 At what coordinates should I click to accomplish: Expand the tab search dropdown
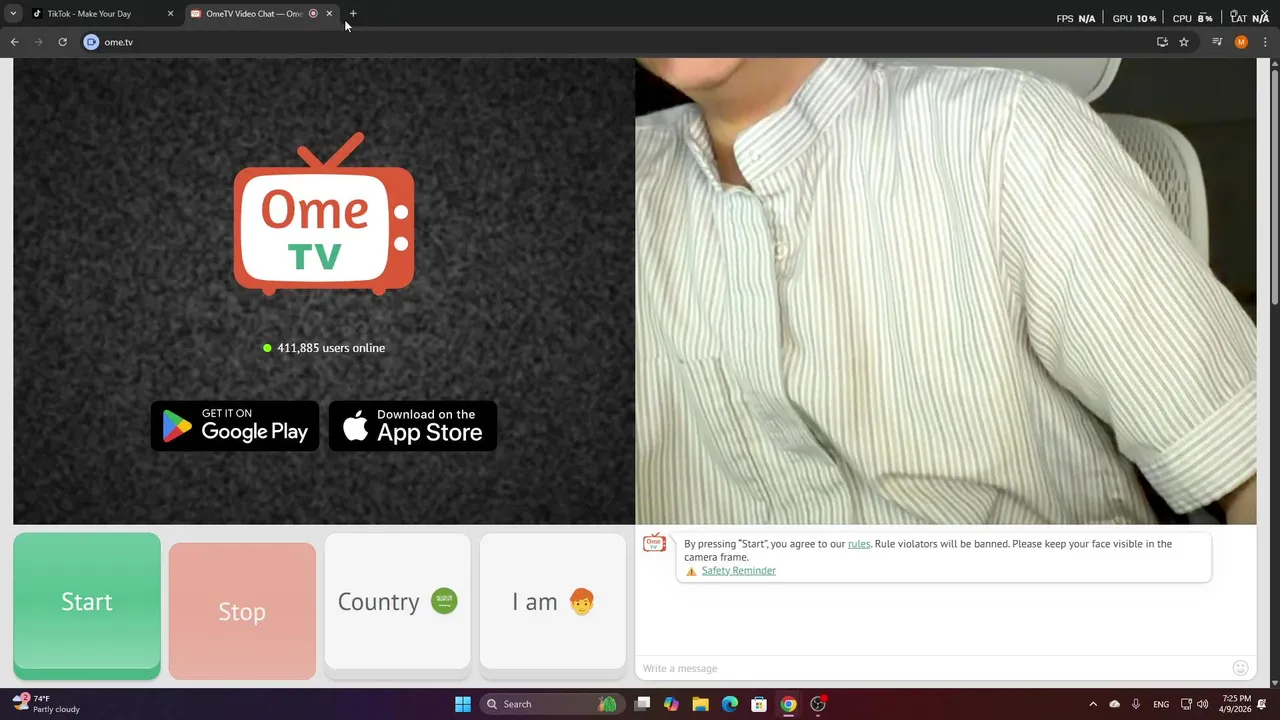tap(13, 14)
